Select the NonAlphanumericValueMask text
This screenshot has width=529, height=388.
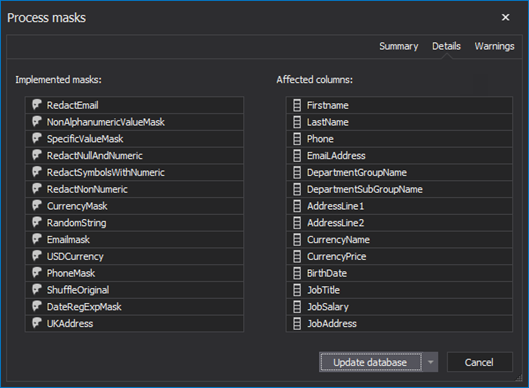[x=106, y=122]
